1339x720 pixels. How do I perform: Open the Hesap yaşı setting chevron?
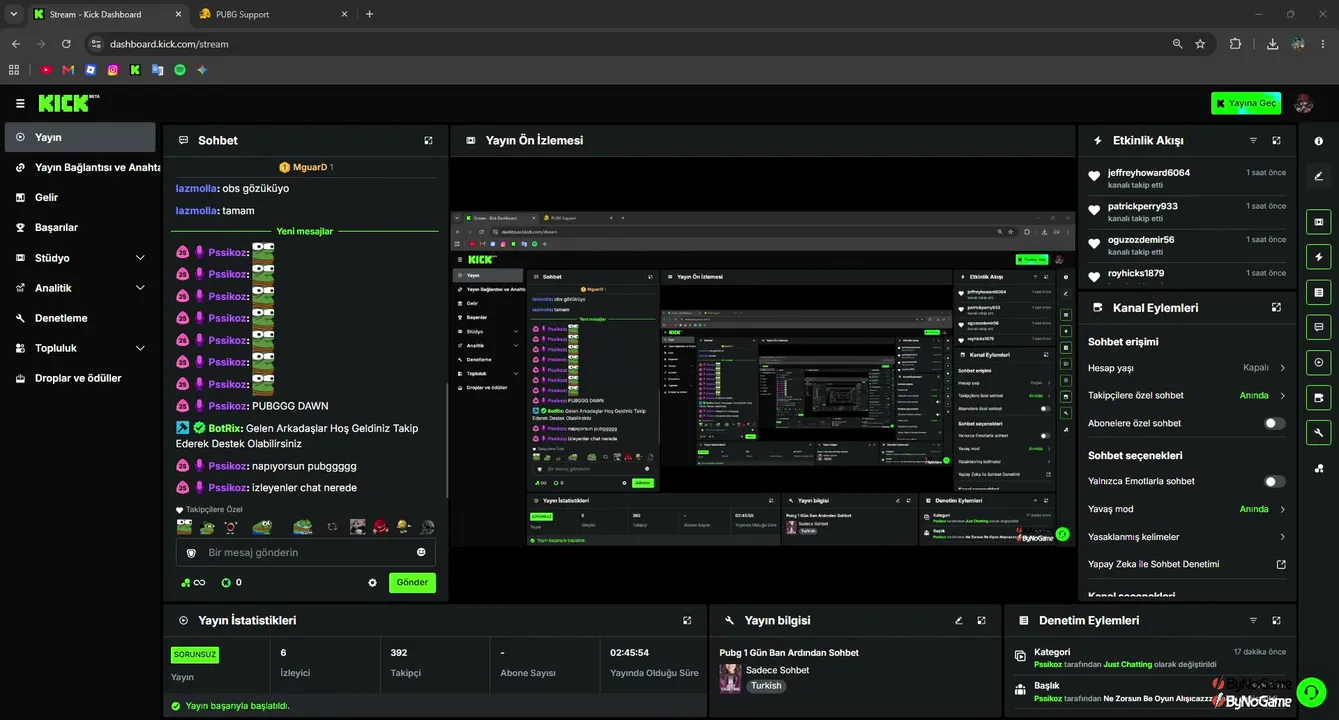click(1282, 368)
